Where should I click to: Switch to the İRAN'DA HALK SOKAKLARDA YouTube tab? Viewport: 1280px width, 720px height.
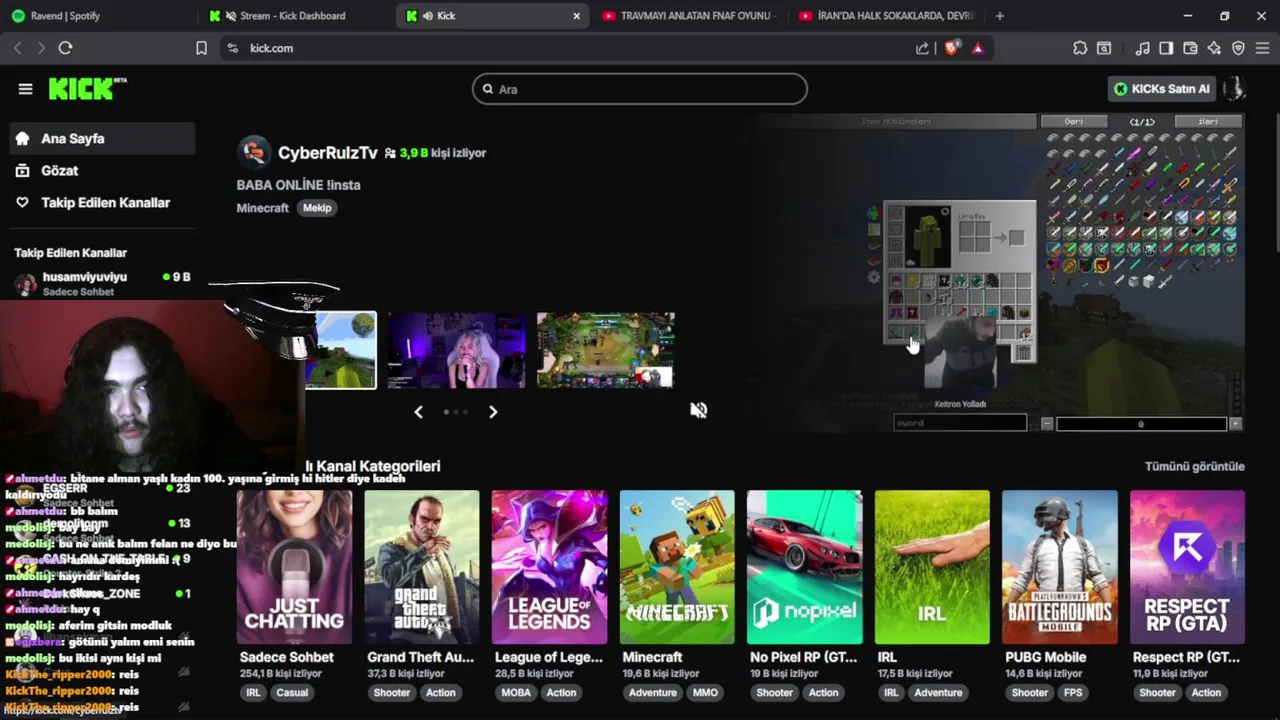[x=886, y=16]
